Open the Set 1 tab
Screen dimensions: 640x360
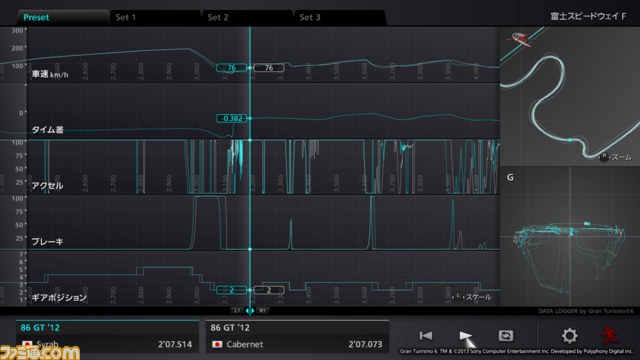click(x=156, y=18)
